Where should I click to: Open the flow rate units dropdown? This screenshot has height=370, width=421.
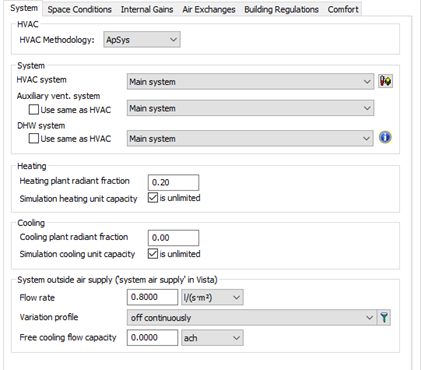(x=212, y=297)
